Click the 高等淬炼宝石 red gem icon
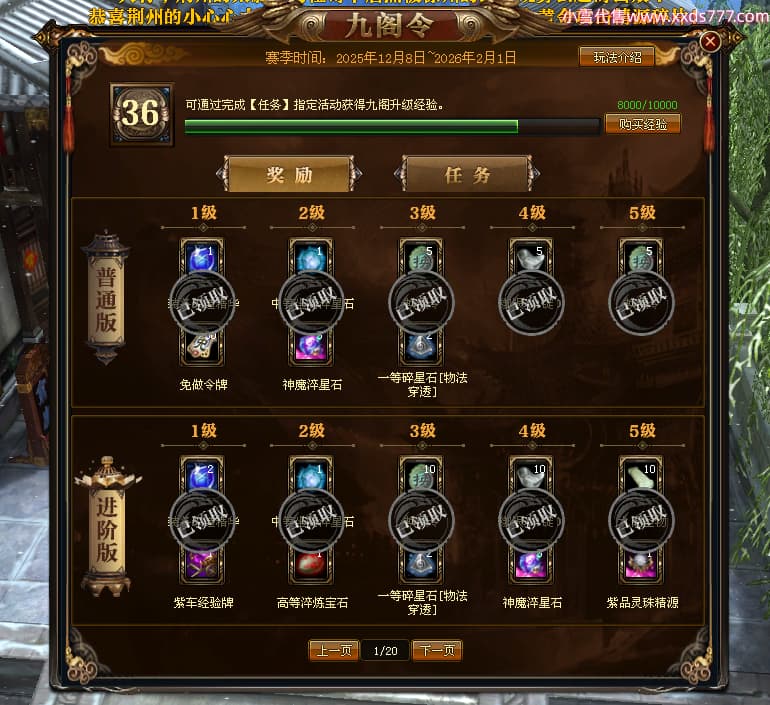 click(311, 564)
